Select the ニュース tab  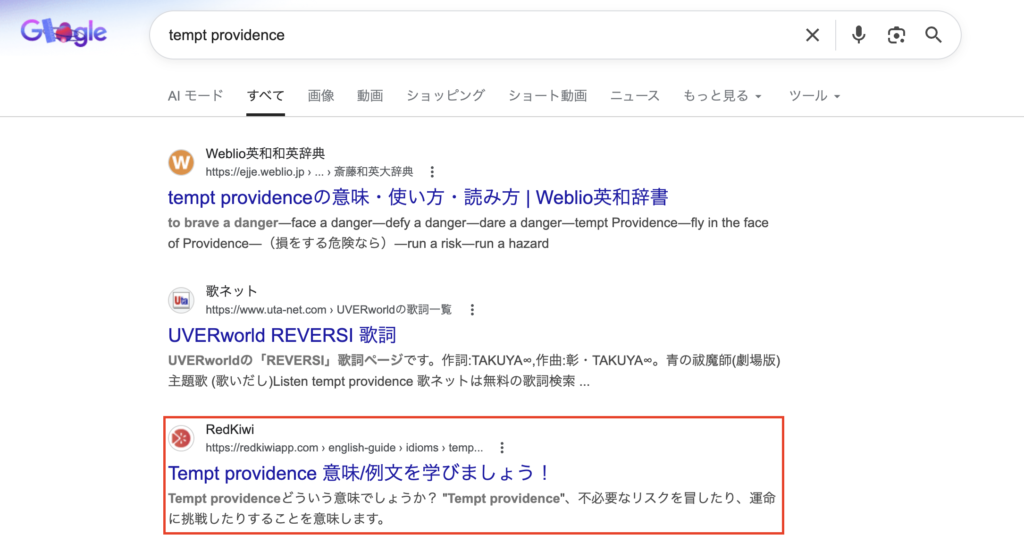tap(635, 96)
